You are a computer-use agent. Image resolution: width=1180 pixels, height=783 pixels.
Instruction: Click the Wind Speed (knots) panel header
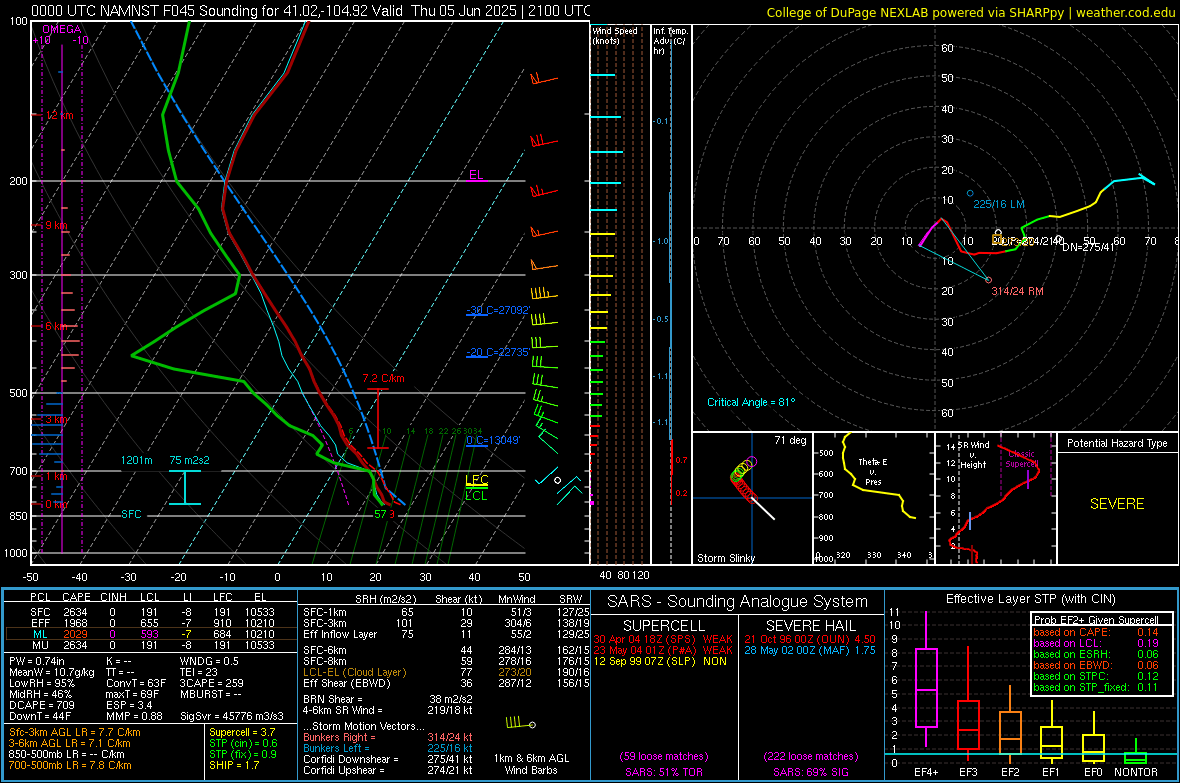tap(615, 35)
